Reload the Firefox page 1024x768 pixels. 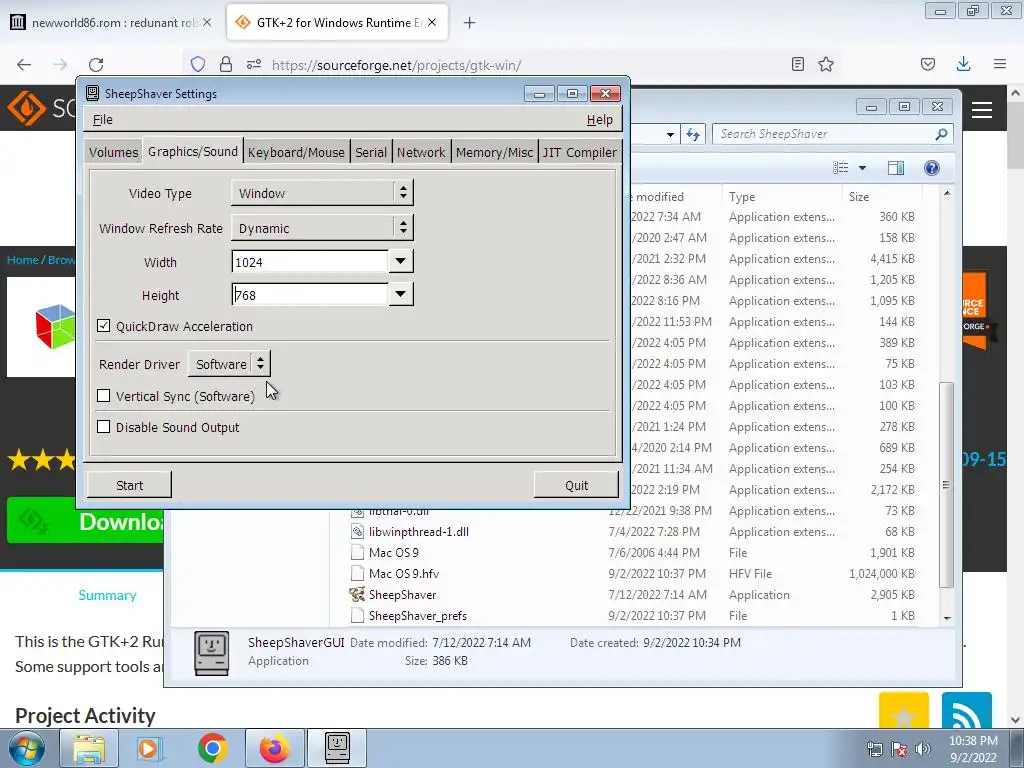[x=96, y=65]
